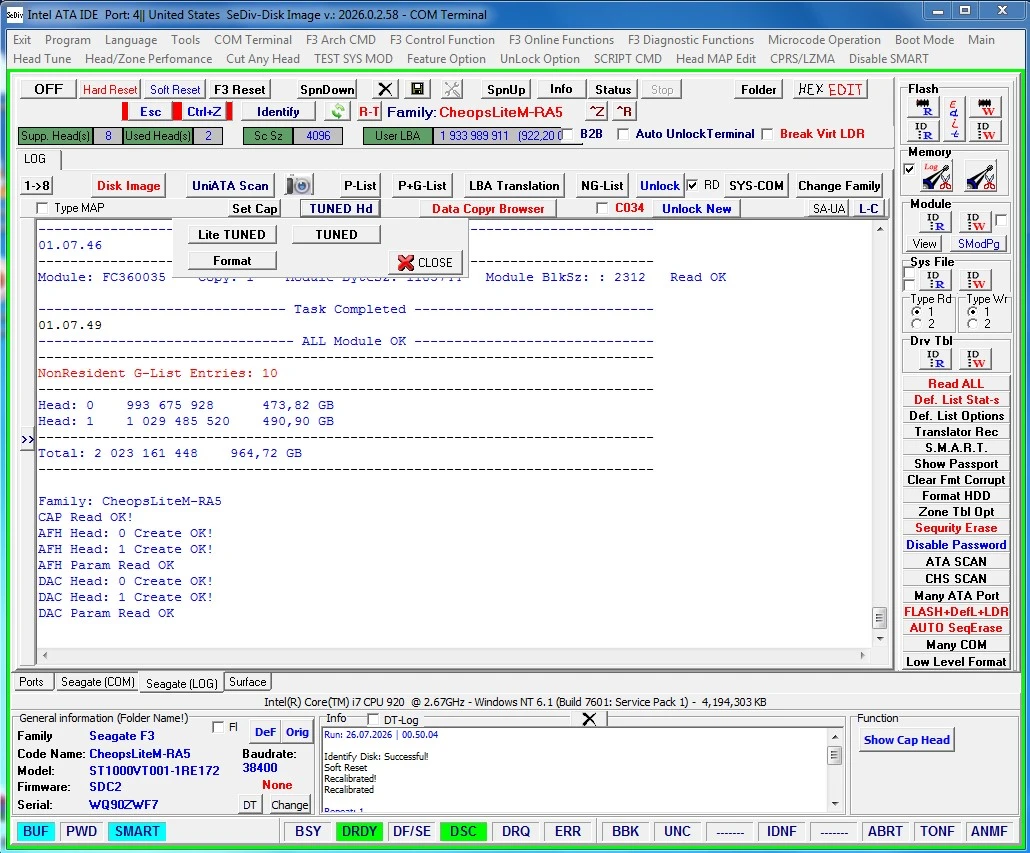Select Type Wr option 2
This screenshot has width=1030, height=853.
[972, 324]
